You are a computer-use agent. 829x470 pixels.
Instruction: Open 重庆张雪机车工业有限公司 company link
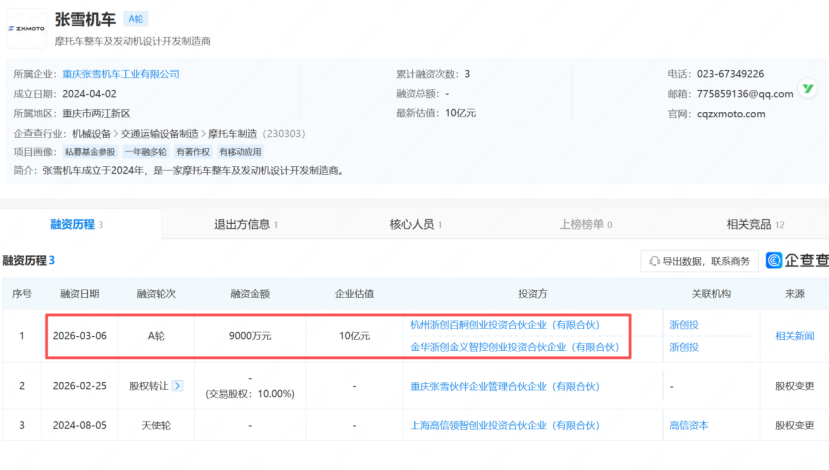[121, 74]
